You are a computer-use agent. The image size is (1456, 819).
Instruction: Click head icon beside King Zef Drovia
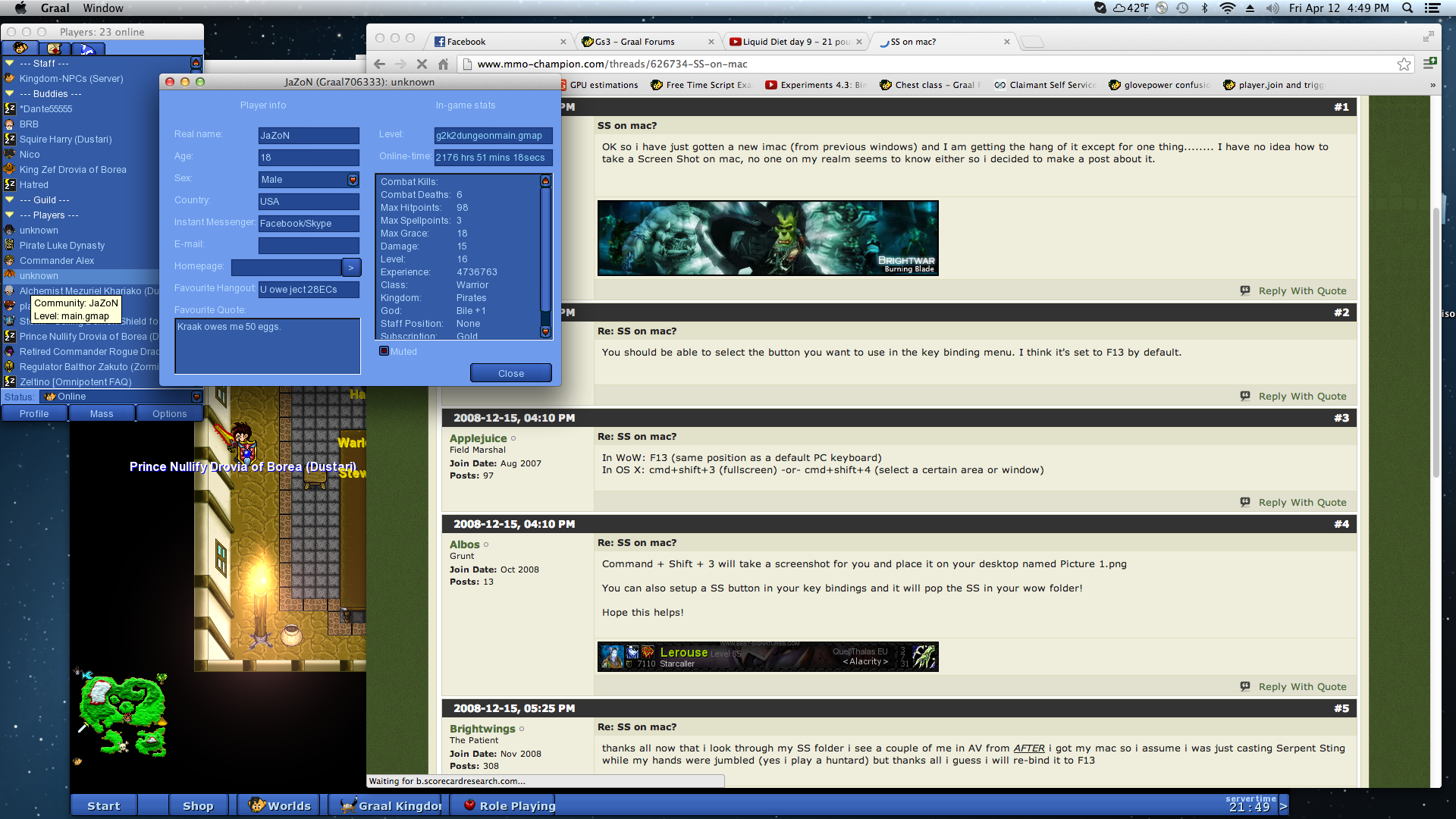click(10, 170)
